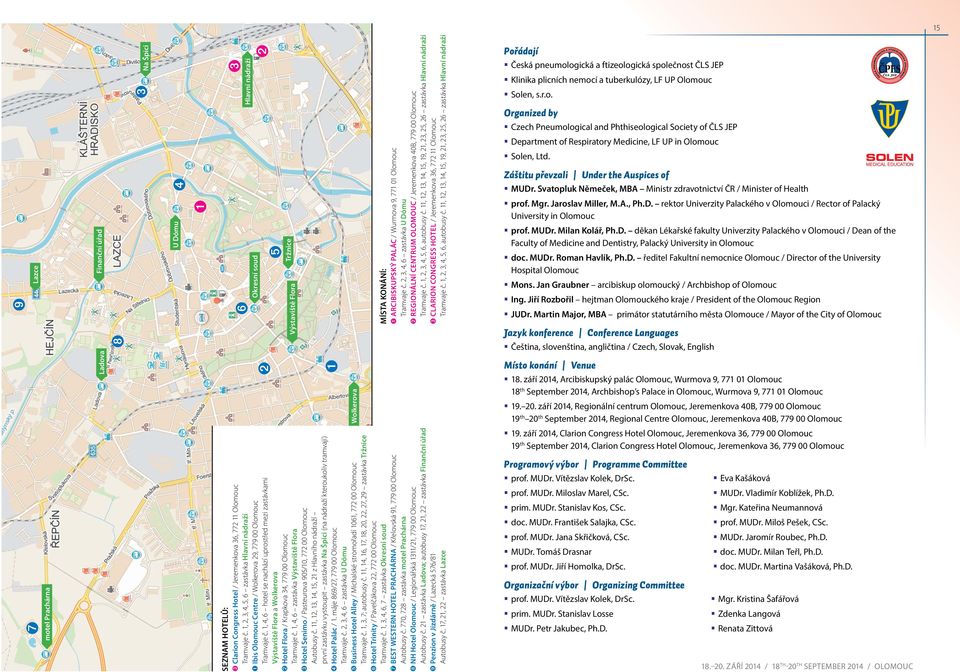Viewport: 960px width, 672px height.
Task: Click the name MUDr. Tomáš Drasnar
Action: click(x=552, y=551)
